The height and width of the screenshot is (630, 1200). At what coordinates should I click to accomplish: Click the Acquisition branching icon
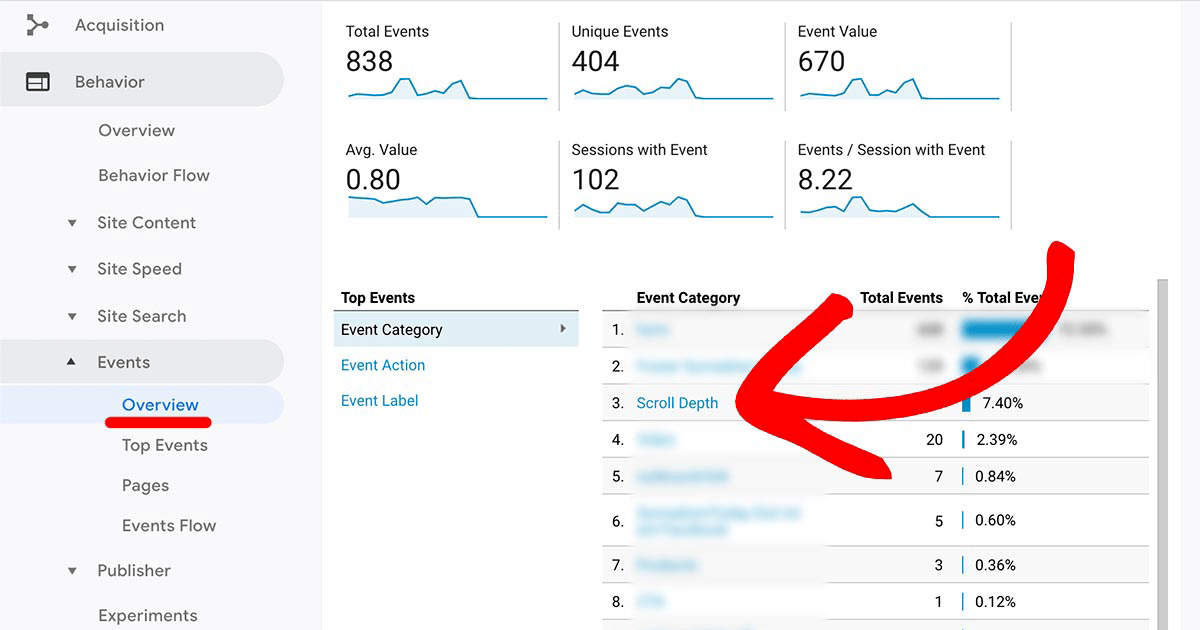pos(38,24)
